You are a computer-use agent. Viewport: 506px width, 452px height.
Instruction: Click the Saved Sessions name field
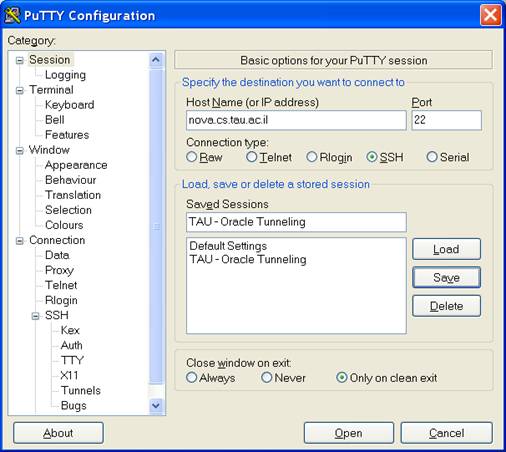(296, 222)
